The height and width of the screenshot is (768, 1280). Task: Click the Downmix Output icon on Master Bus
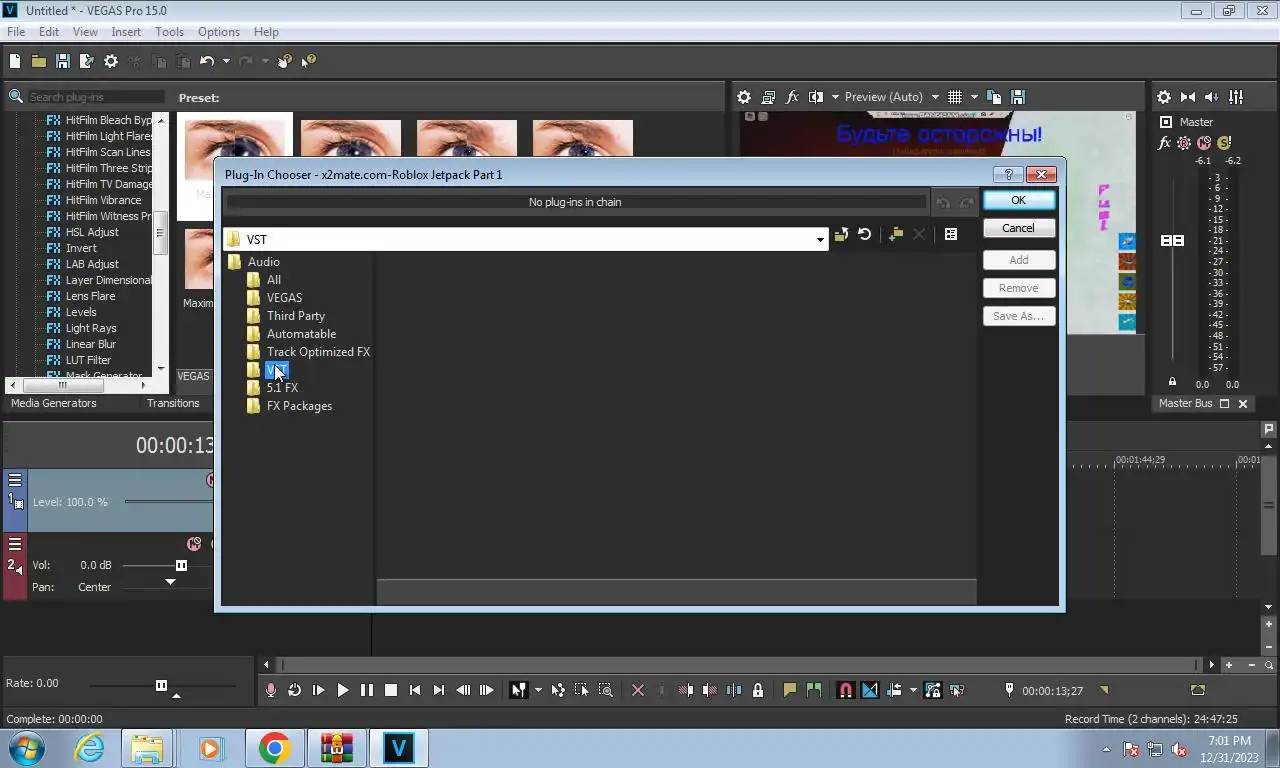coord(1188,97)
